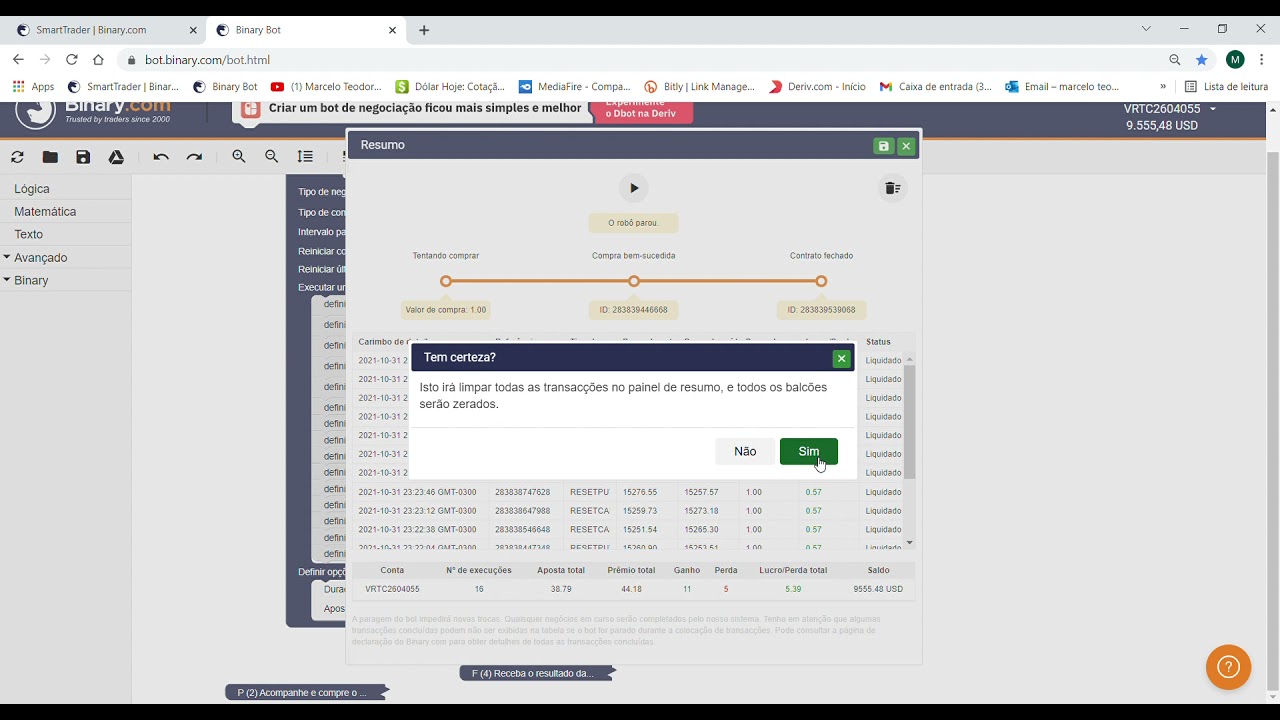Open the MediaFire bookmark
Image resolution: width=1280 pixels, height=720 pixels.
(x=575, y=87)
